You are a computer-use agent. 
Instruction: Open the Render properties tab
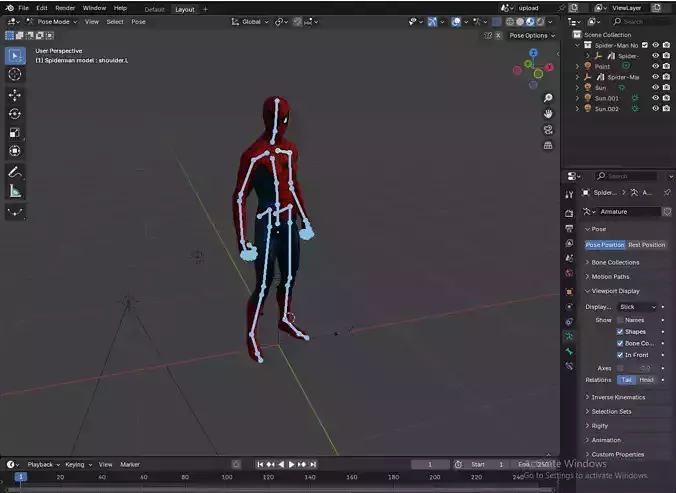point(569,213)
